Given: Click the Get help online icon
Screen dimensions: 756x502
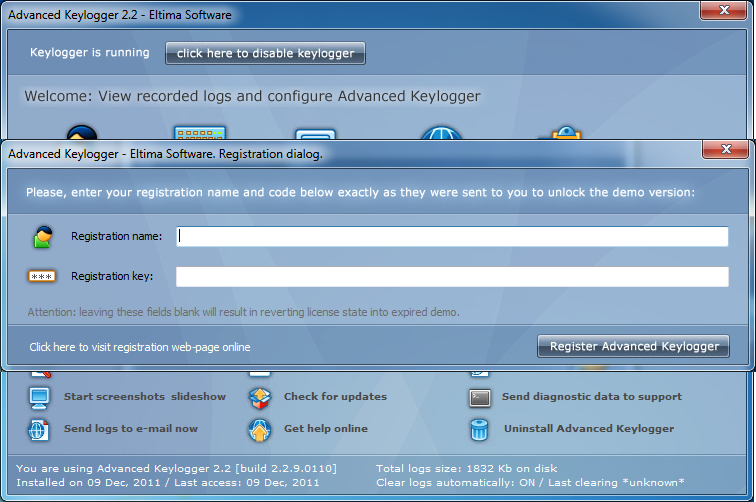Looking at the screenshot, I should [259, 429].
